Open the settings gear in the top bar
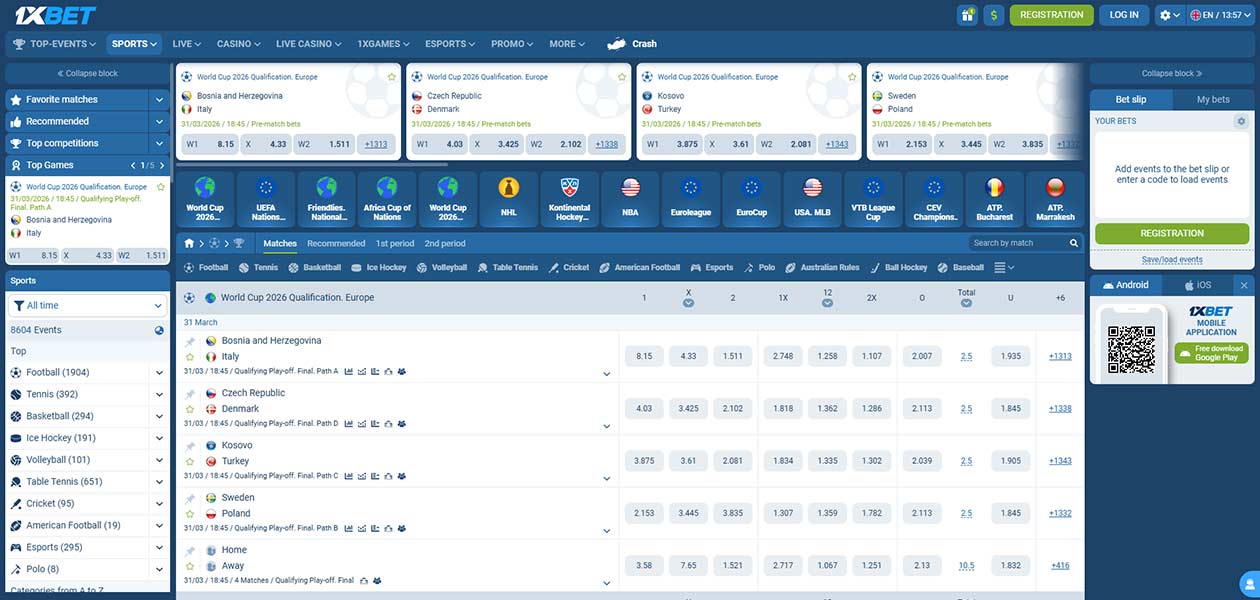Image resolution: width=1260 pixels, height=600 pixels. (x=1163, y=15)
